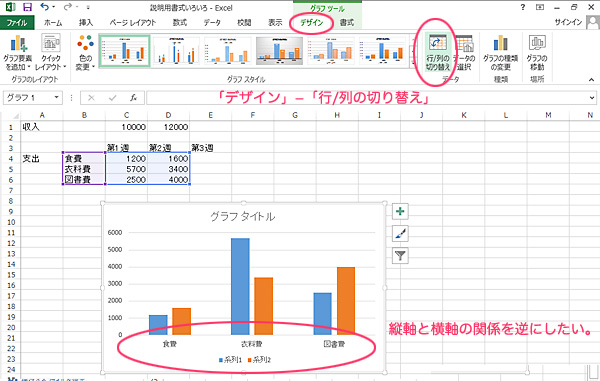Screen dimensions: 600x381
Task: Click the Undo arrow in quick access toolbar
Action: tap(45, 7)
